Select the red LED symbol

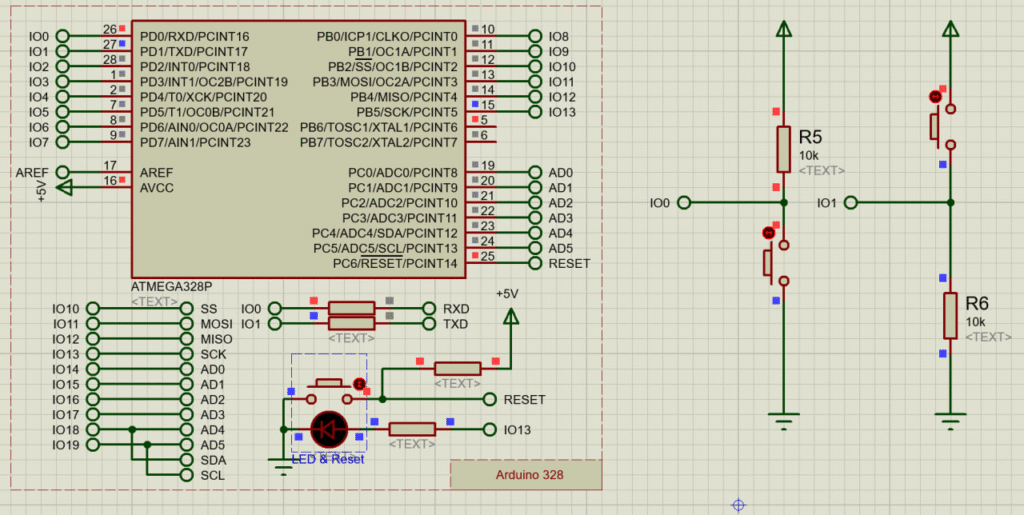pos(328,429)
